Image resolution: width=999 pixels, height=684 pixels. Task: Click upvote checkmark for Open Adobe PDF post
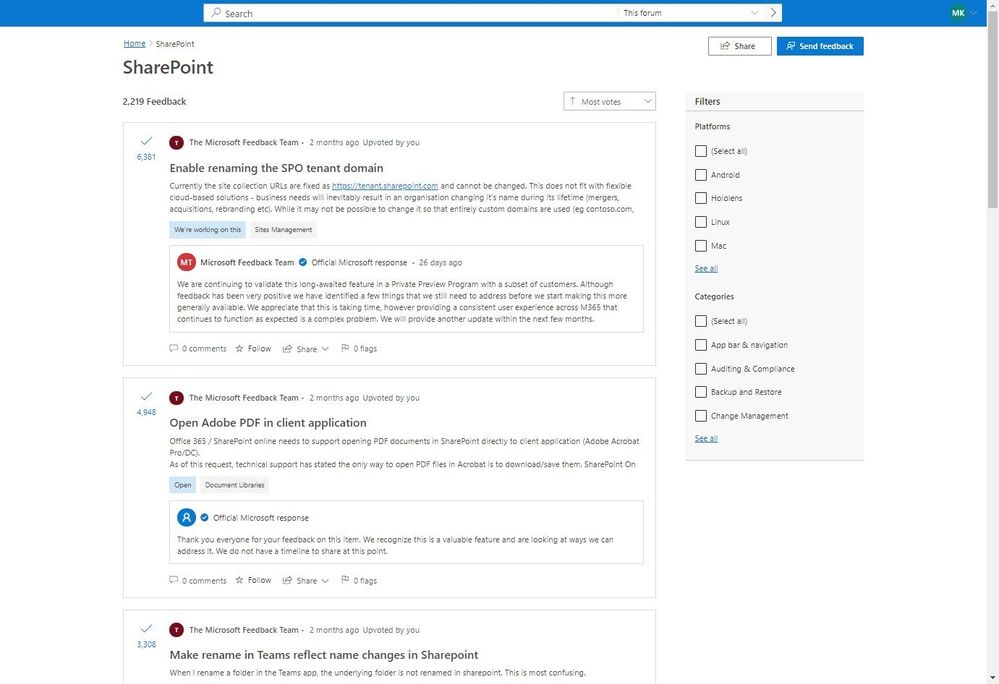coord(146,396)
